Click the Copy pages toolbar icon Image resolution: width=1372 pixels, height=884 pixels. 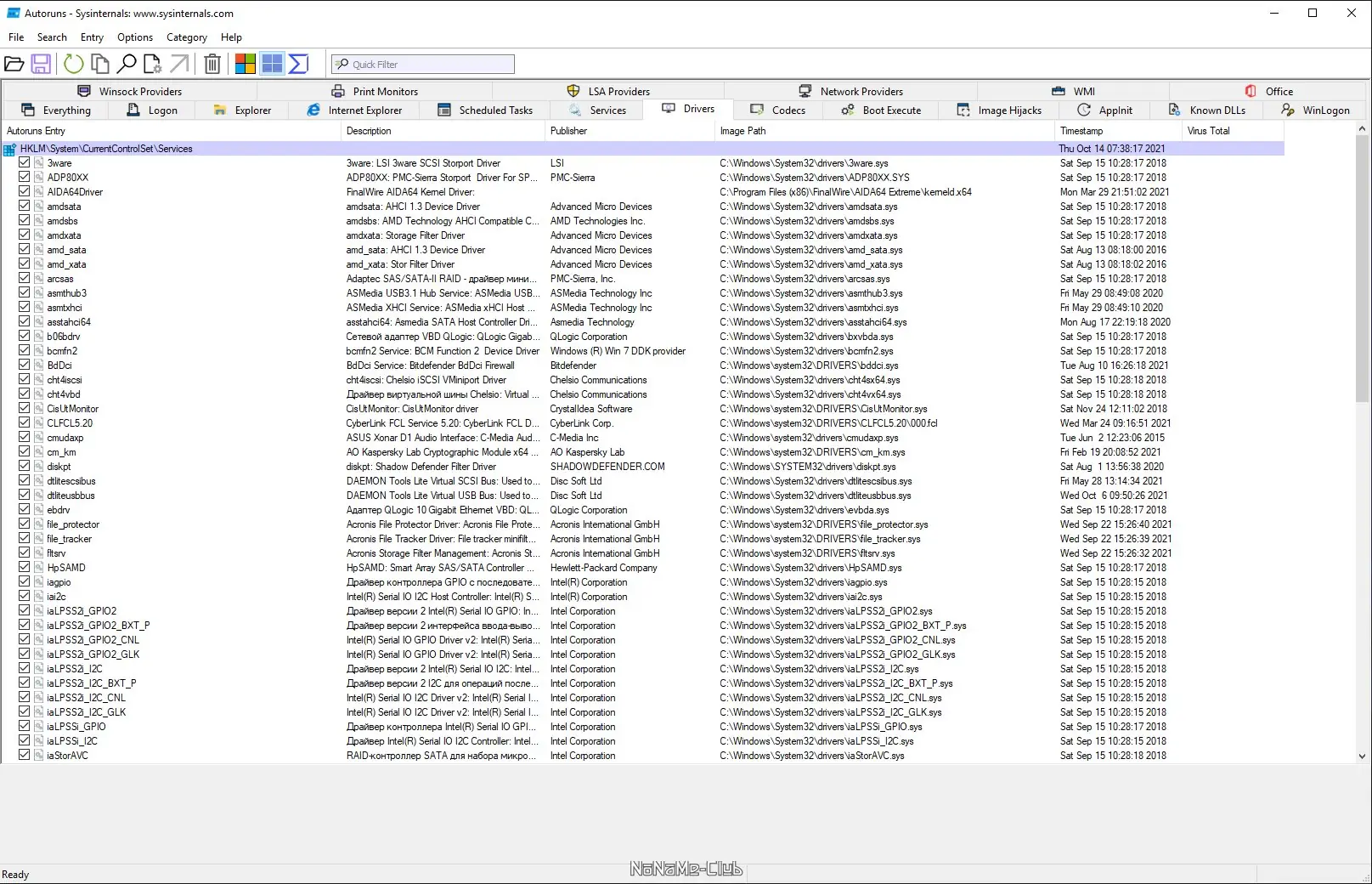point(100,64)
